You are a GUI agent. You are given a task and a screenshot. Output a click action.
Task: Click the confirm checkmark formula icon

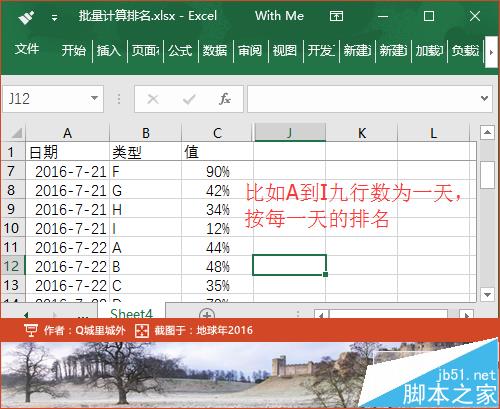click(189, 99)
